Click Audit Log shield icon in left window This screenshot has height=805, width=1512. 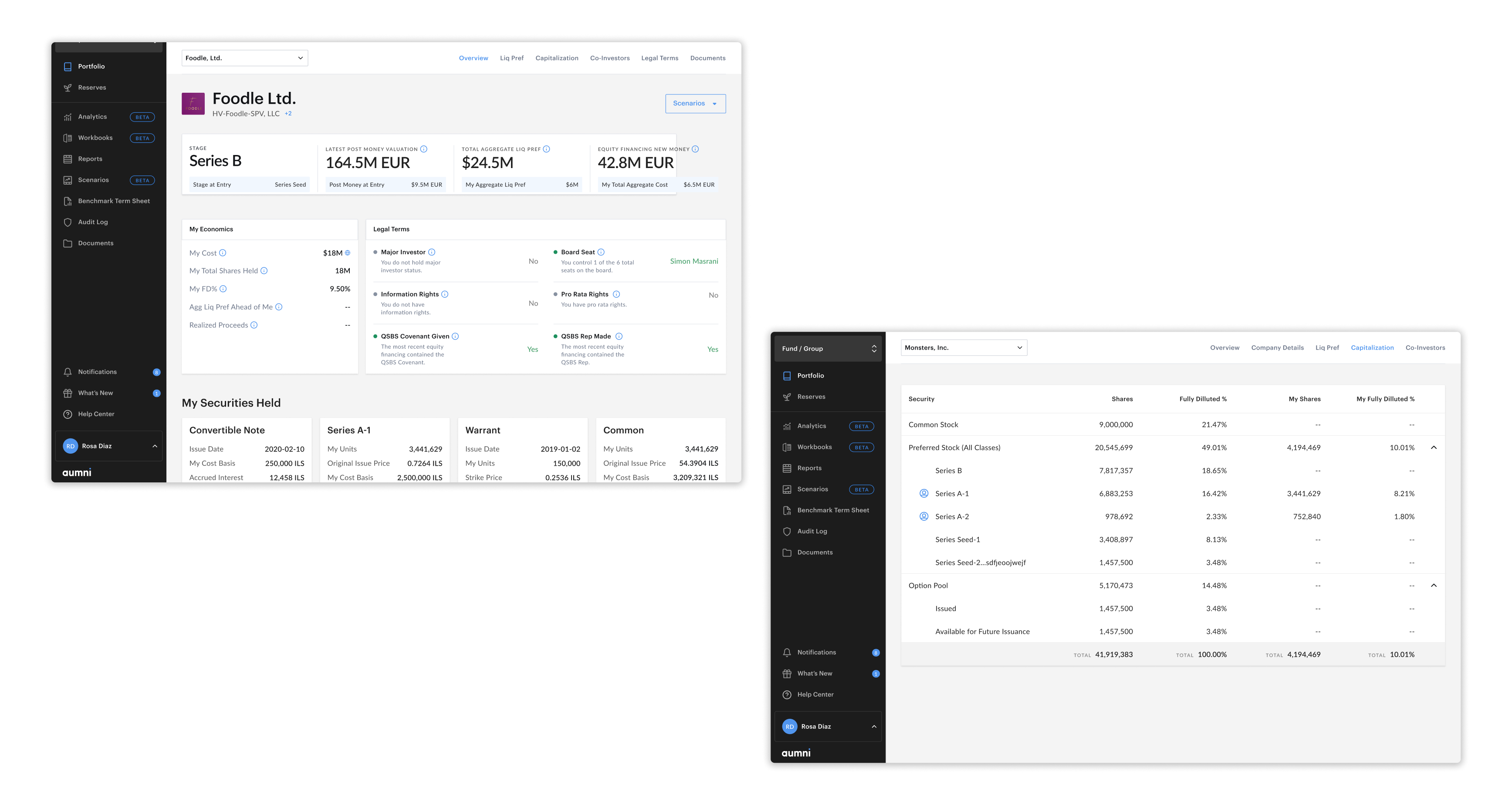68,222
